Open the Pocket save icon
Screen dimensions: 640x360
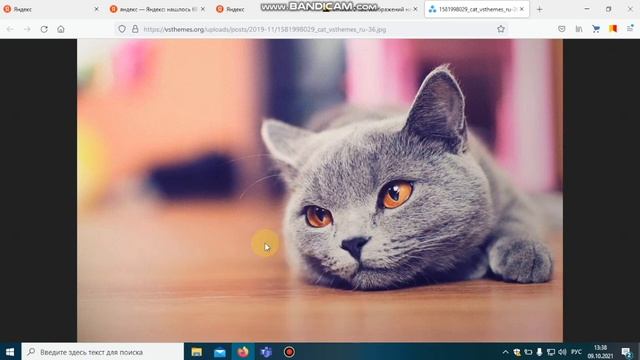562,29
